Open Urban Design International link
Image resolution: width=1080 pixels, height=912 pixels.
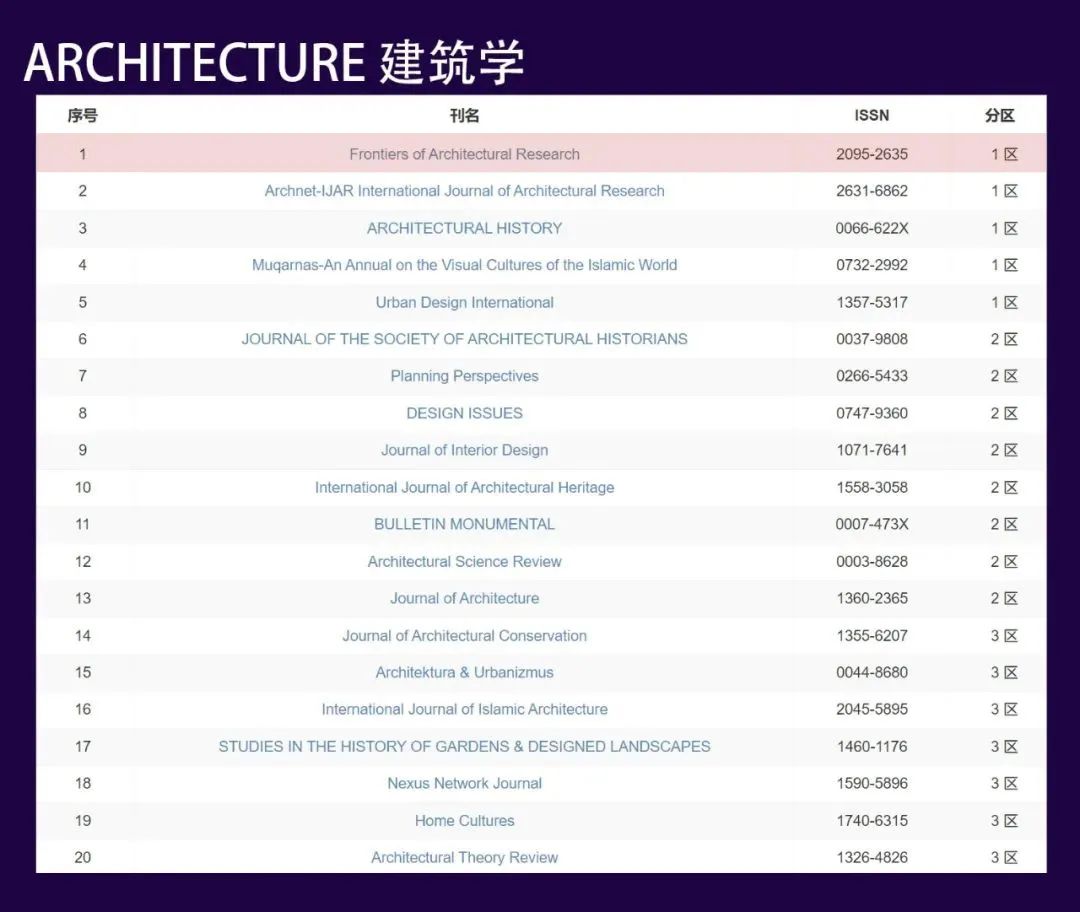tap(464, 302)
